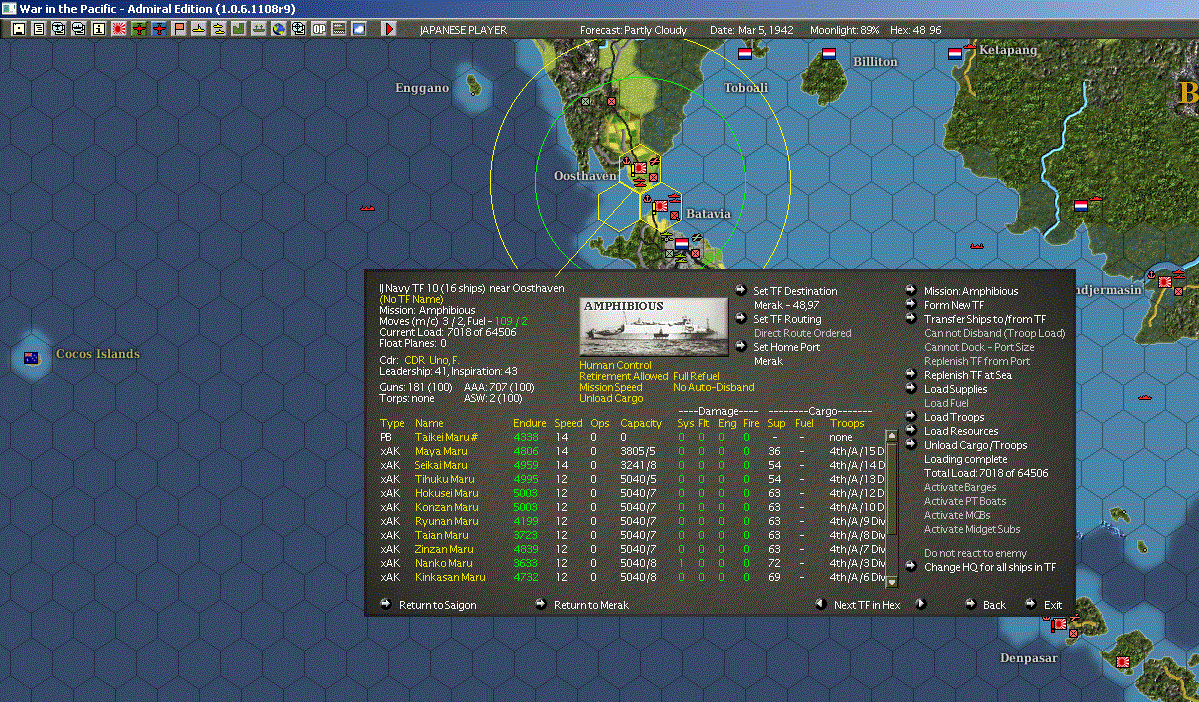The height and width of the screenshot is (702, 1199).
Task: Click the Japanese rising sun flag toolbar icon
Action: pyautogui.click(x=118, y=29)
